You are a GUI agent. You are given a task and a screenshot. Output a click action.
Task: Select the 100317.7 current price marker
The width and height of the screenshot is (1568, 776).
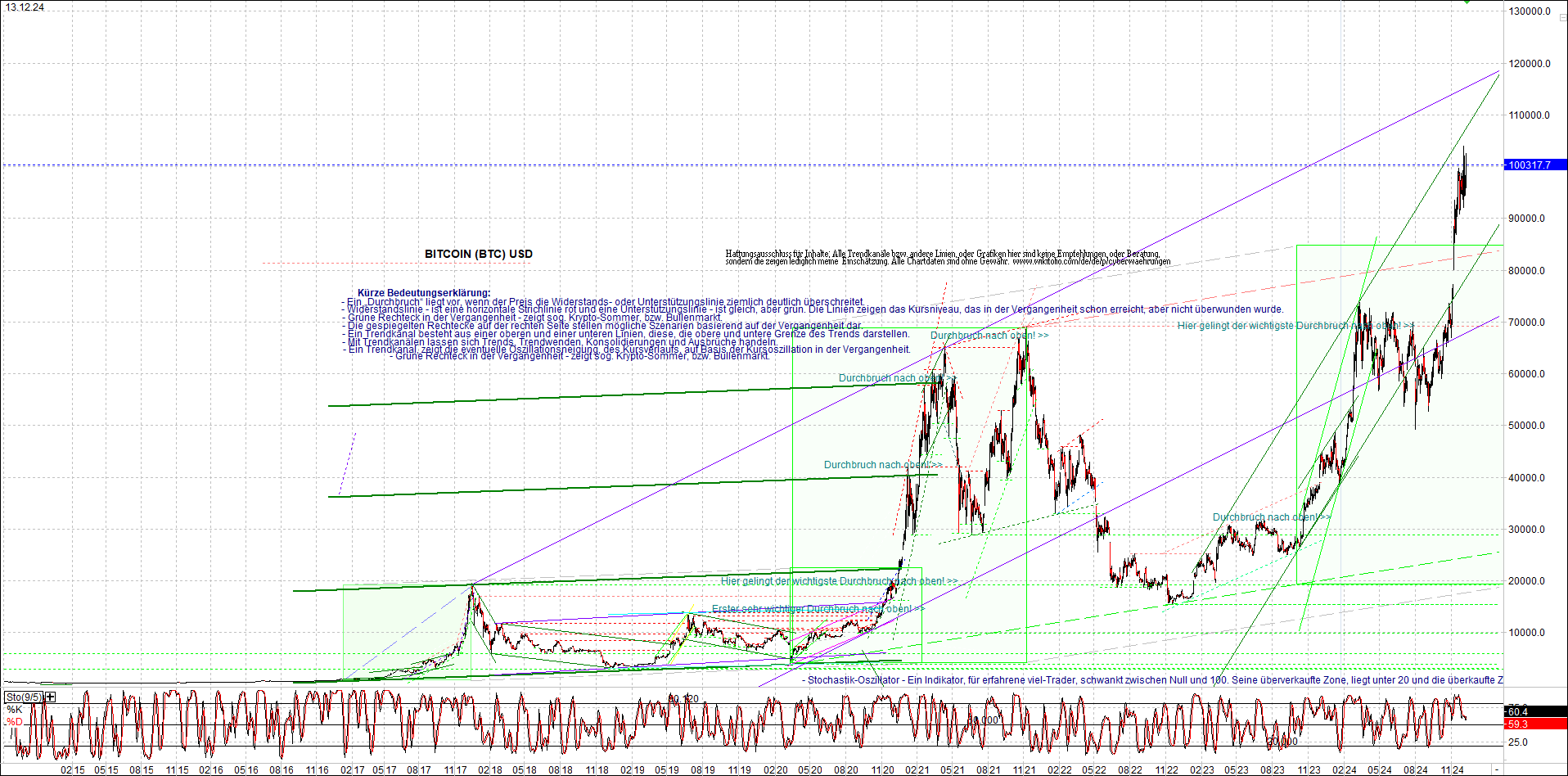click(1535, 165)
